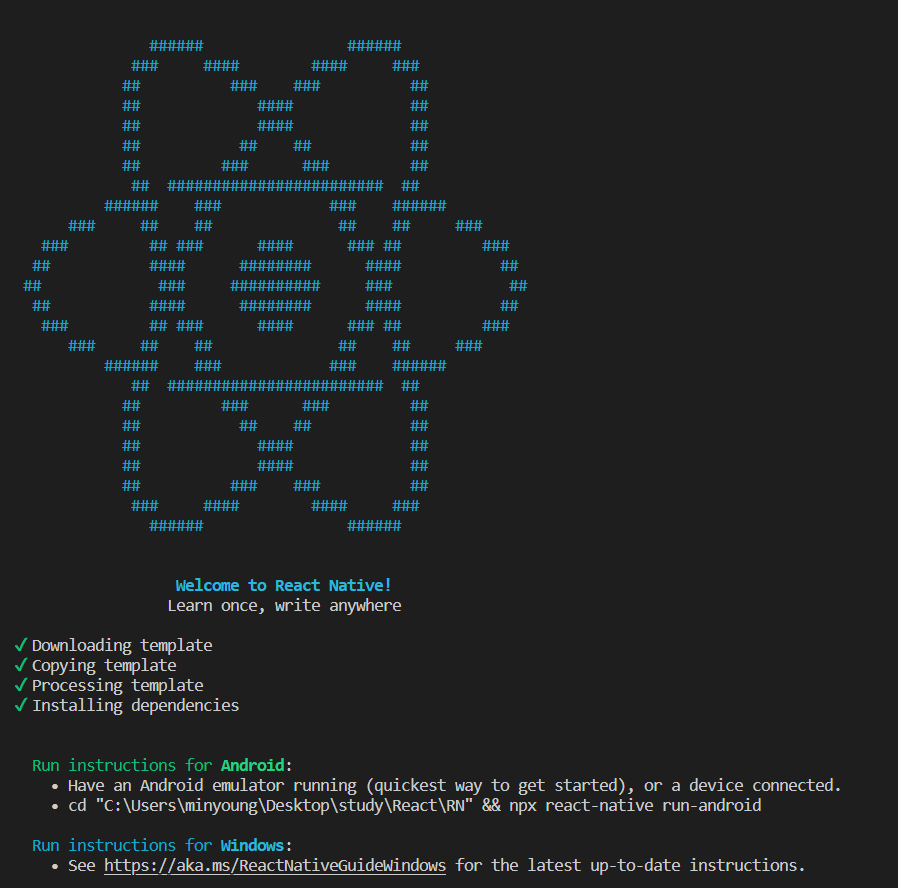
Task: Click the "Run instructions for Windows" heading
Action: click(162, 846)
